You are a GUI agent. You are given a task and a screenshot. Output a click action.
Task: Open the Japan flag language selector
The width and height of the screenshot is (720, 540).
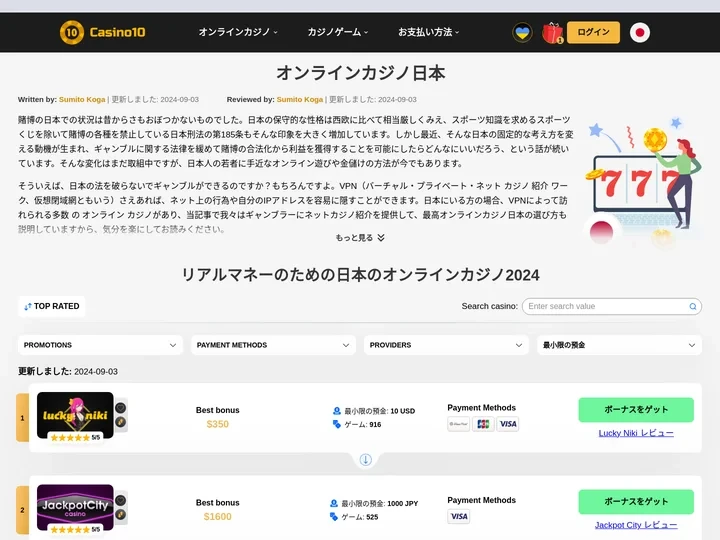[640, 33]
